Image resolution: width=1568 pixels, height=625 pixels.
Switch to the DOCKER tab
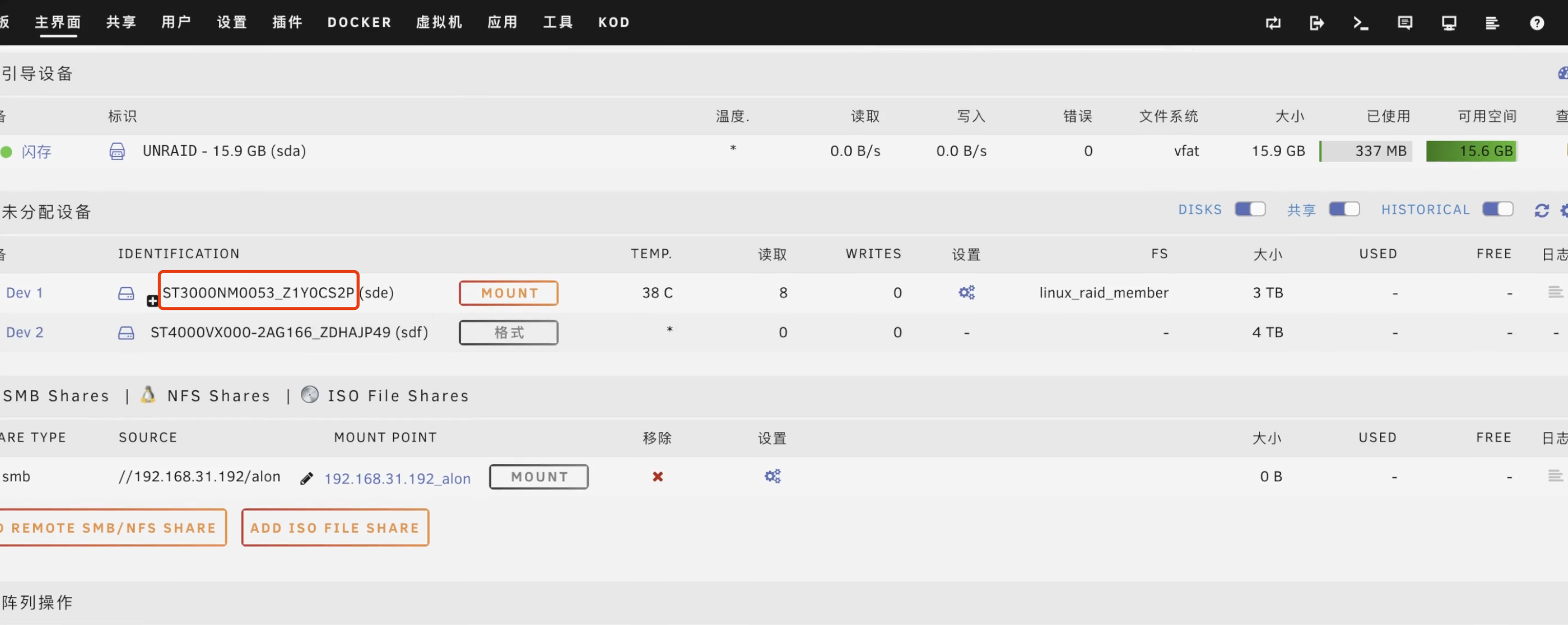coord(359,23)
